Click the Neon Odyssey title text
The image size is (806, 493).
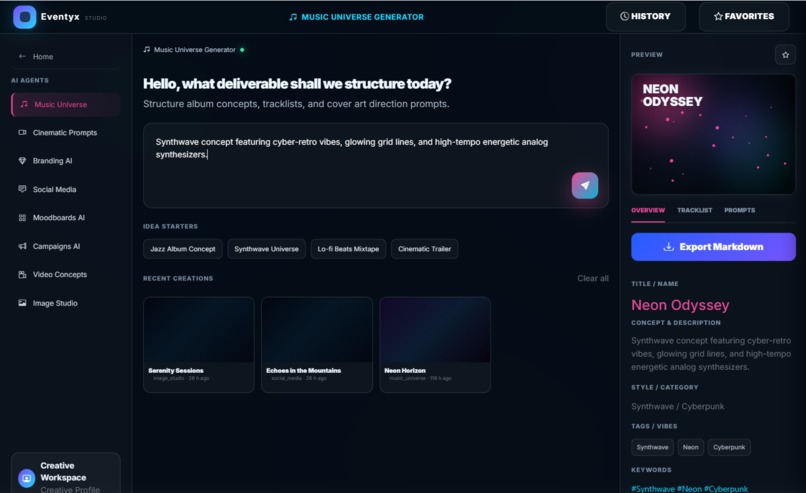(680, 305)
